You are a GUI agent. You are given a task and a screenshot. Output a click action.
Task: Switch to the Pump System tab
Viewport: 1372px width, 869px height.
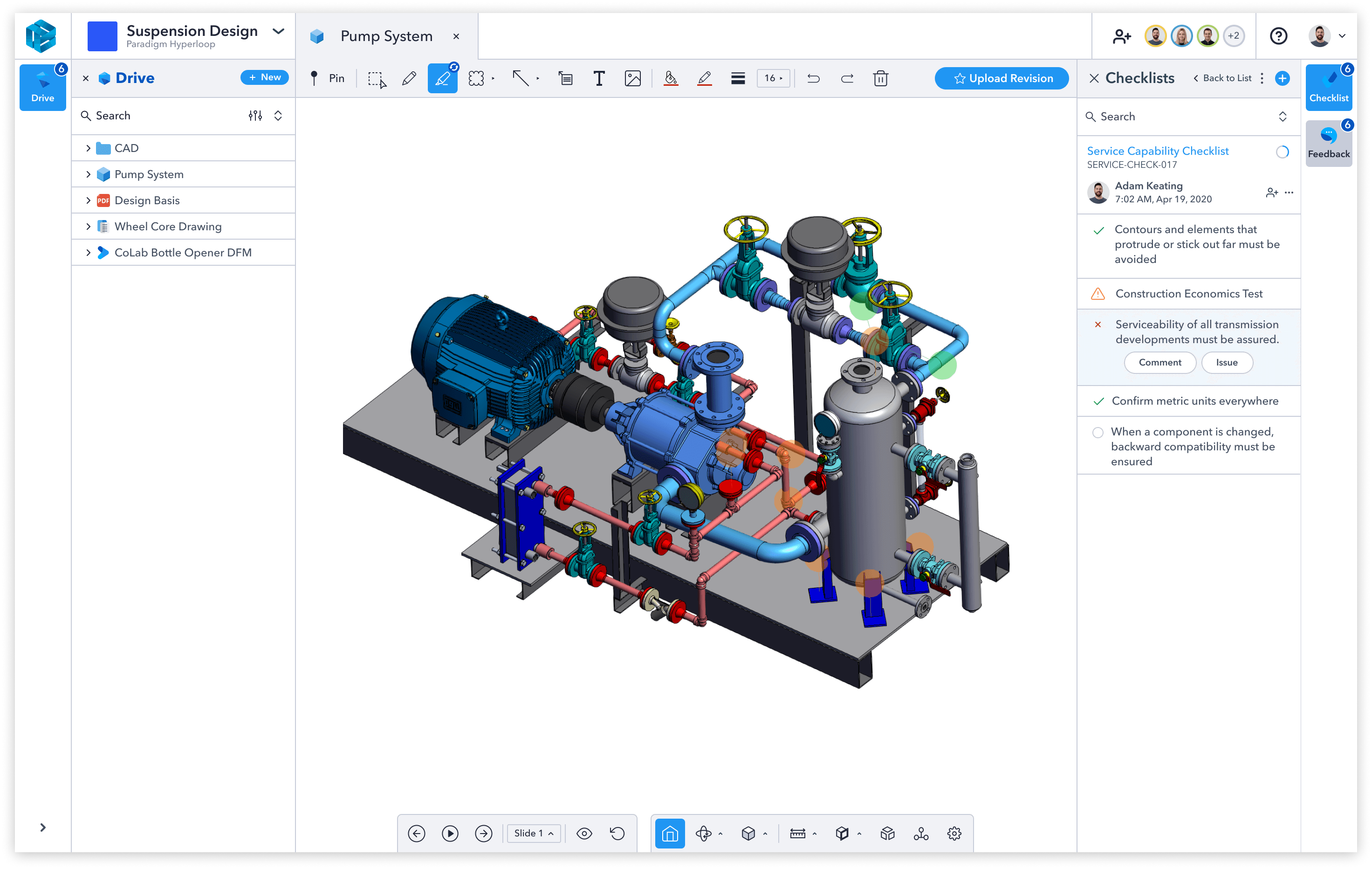click(x=386, y=36)
